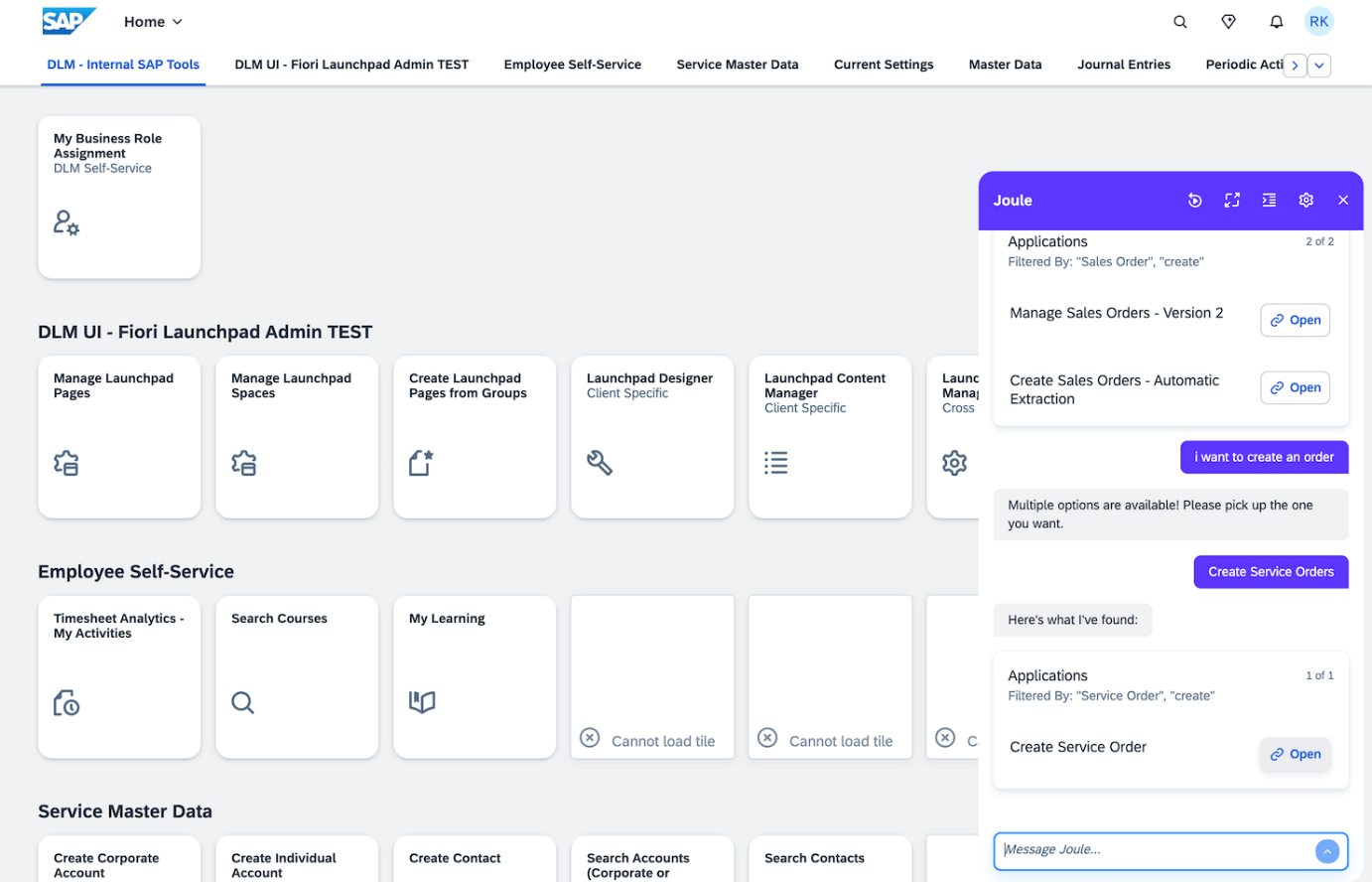The height and width of the screenshot is (882, 1372).
Task: Open the My Business Role Assignment tile icon
Action: click(66, 221)
